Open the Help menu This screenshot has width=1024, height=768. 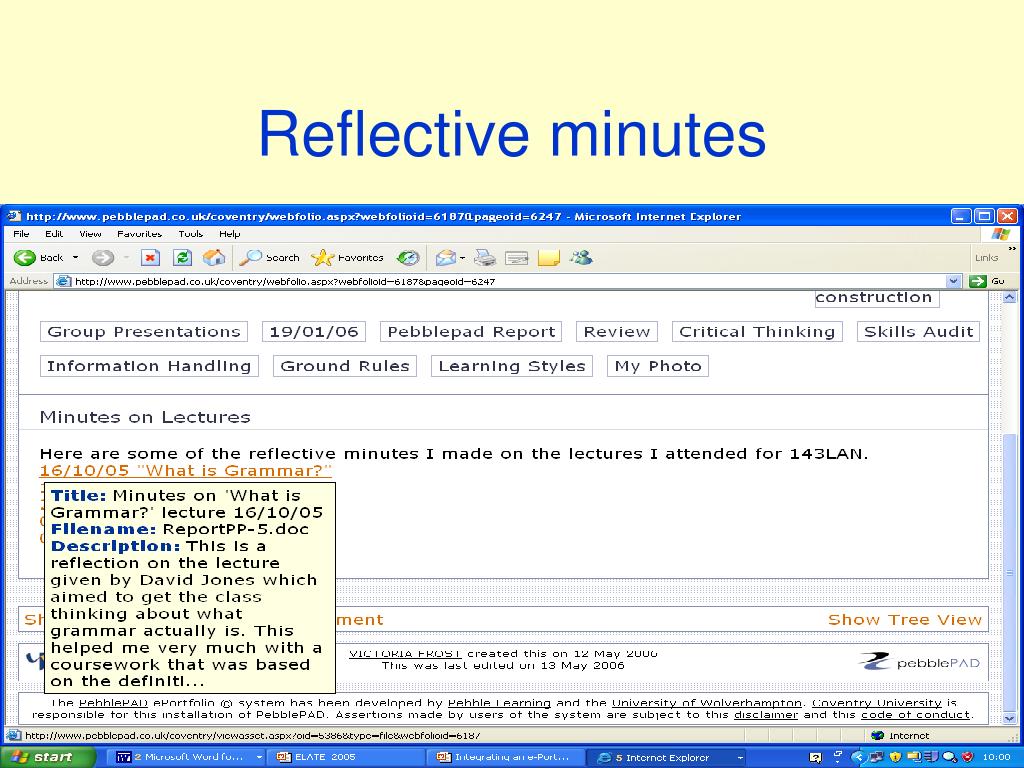point(229,234)
